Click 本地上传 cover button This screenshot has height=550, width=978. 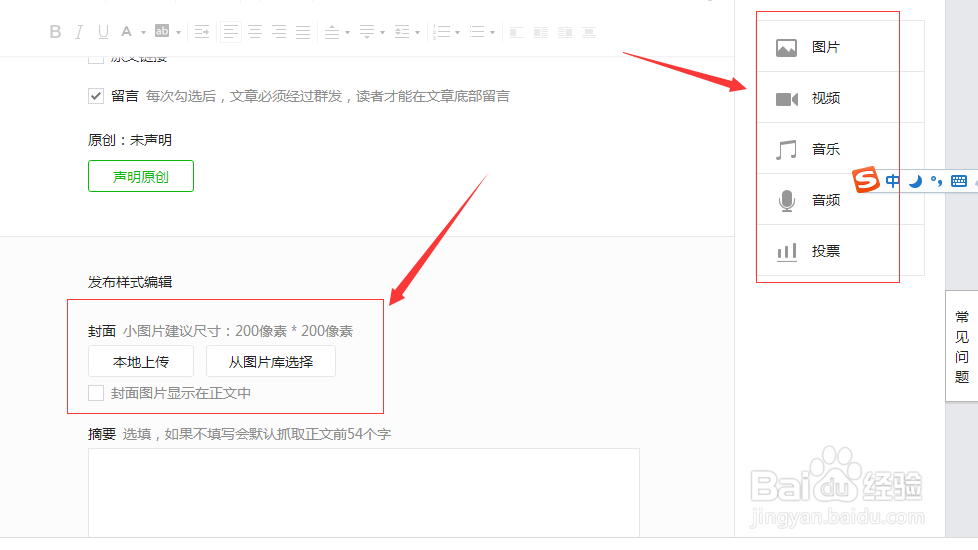coord(141,362)
